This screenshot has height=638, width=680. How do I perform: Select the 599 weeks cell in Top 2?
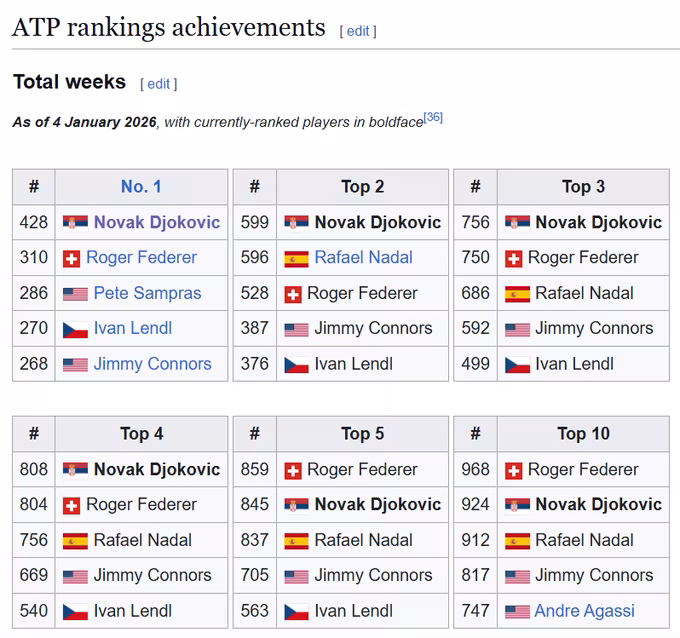point(255,222)
